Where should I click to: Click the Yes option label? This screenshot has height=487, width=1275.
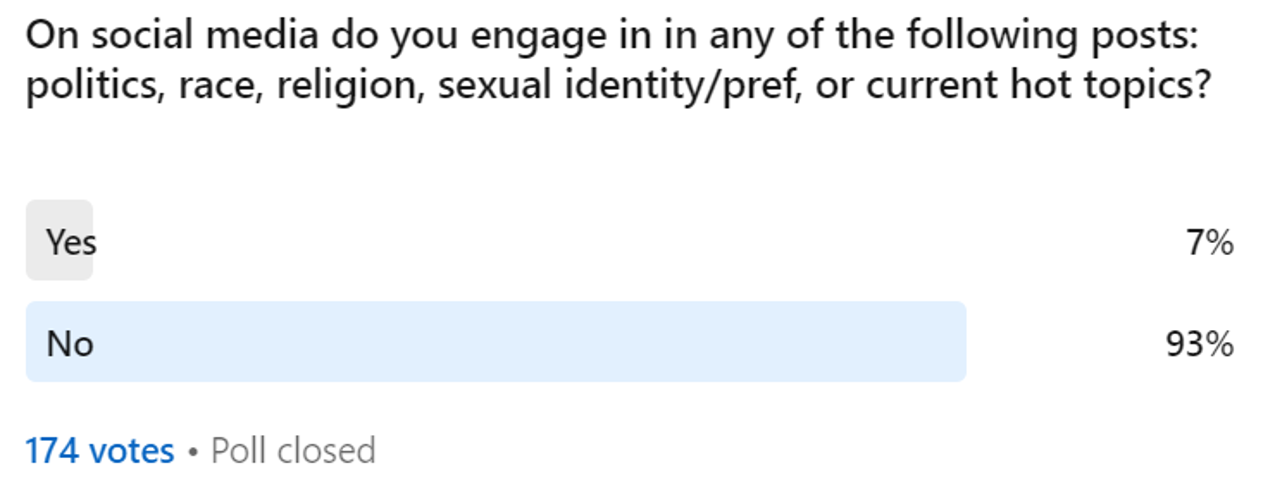click(71, 242)
